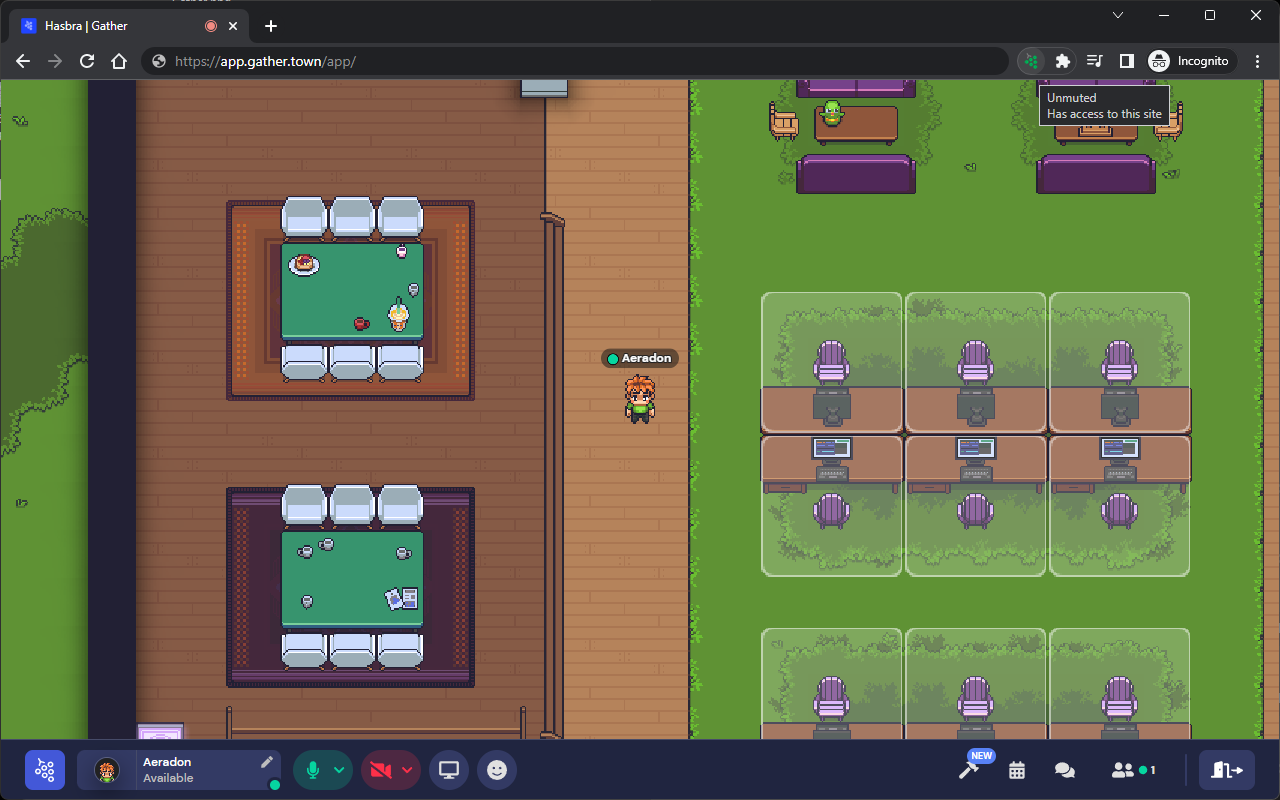
Task: Show the participants list
Action: 1133,770
